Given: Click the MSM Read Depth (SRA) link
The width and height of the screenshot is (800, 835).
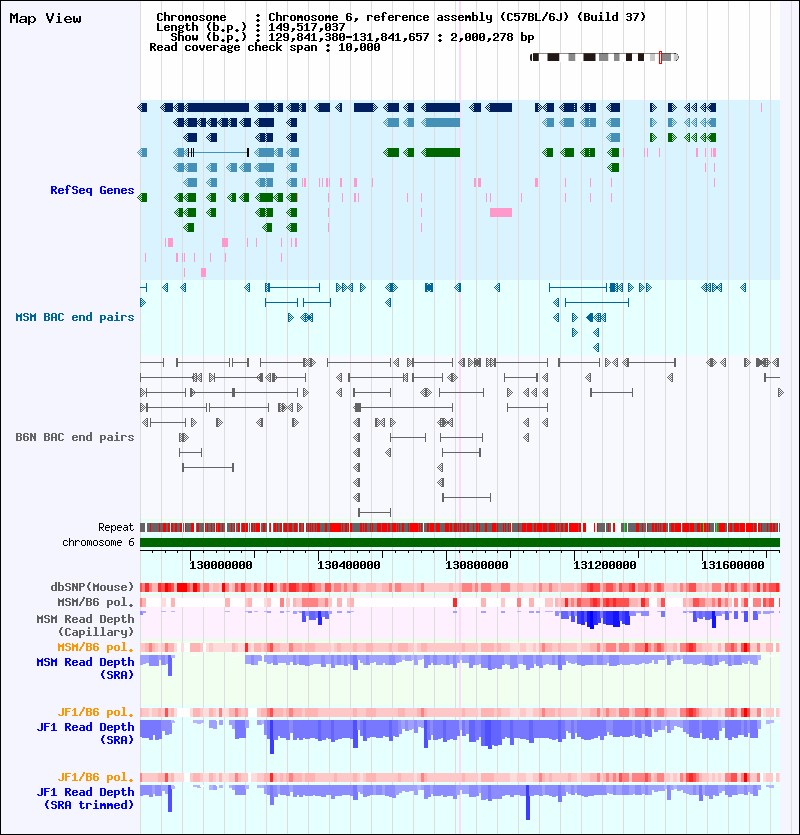Looking at the screenshot, I should [x=85, y=668].
